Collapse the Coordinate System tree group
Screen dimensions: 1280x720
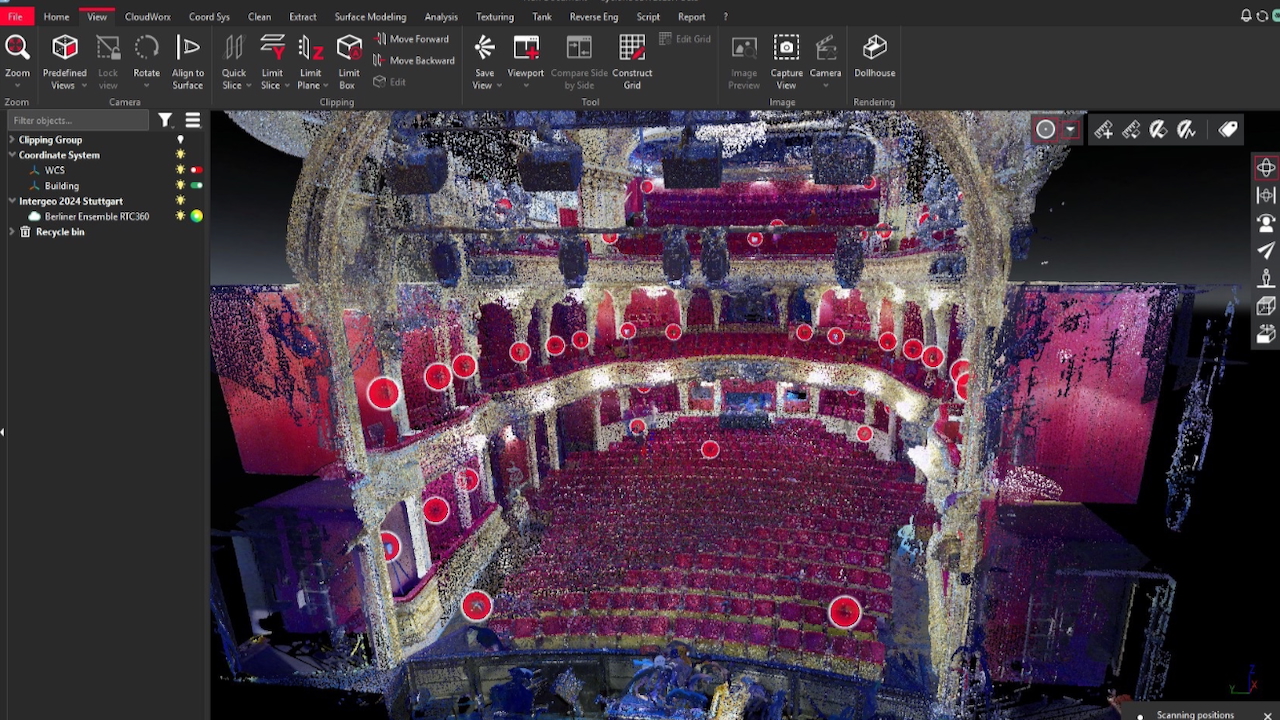coord(12,155)
